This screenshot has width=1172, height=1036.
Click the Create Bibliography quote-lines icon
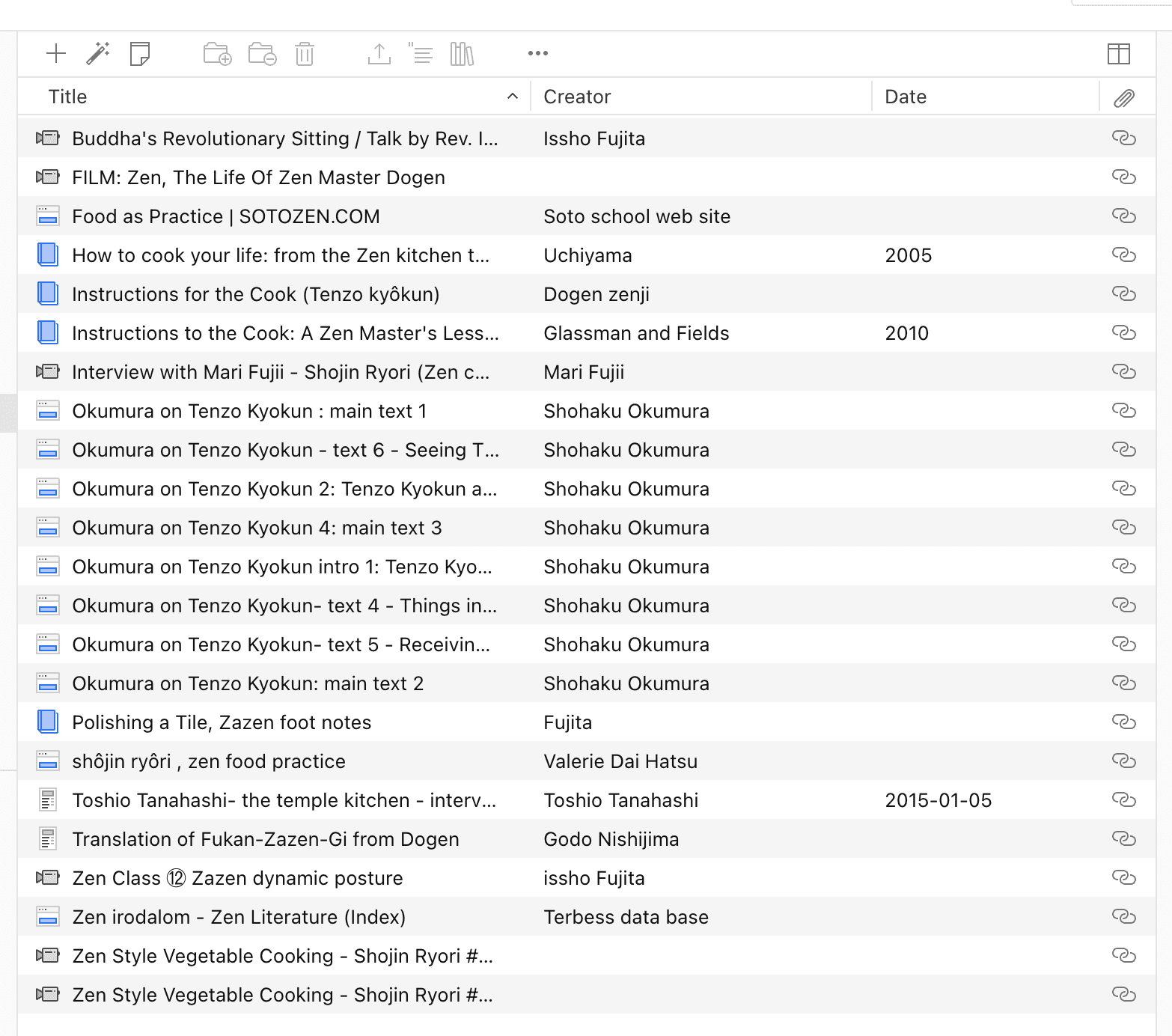click(x=421, y=53)
